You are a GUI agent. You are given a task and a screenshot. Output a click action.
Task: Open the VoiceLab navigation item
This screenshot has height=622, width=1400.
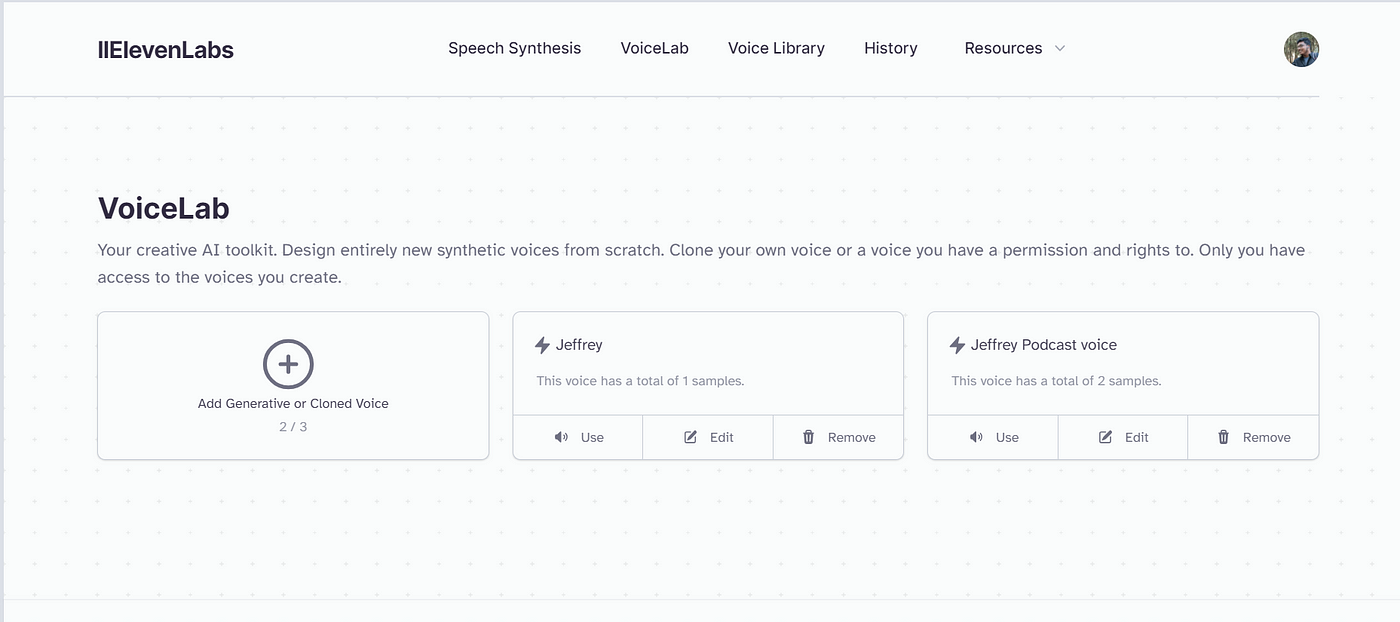(x=654, y=48)
